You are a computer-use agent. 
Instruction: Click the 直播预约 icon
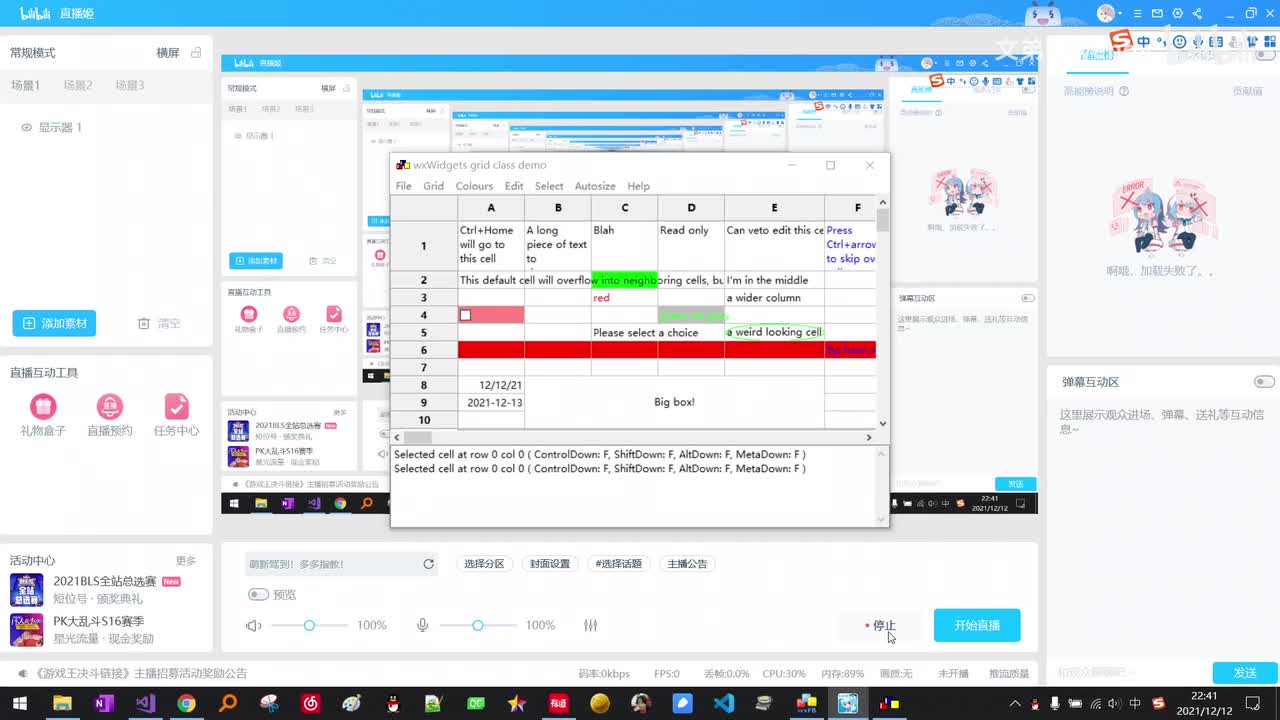(110, 406)
